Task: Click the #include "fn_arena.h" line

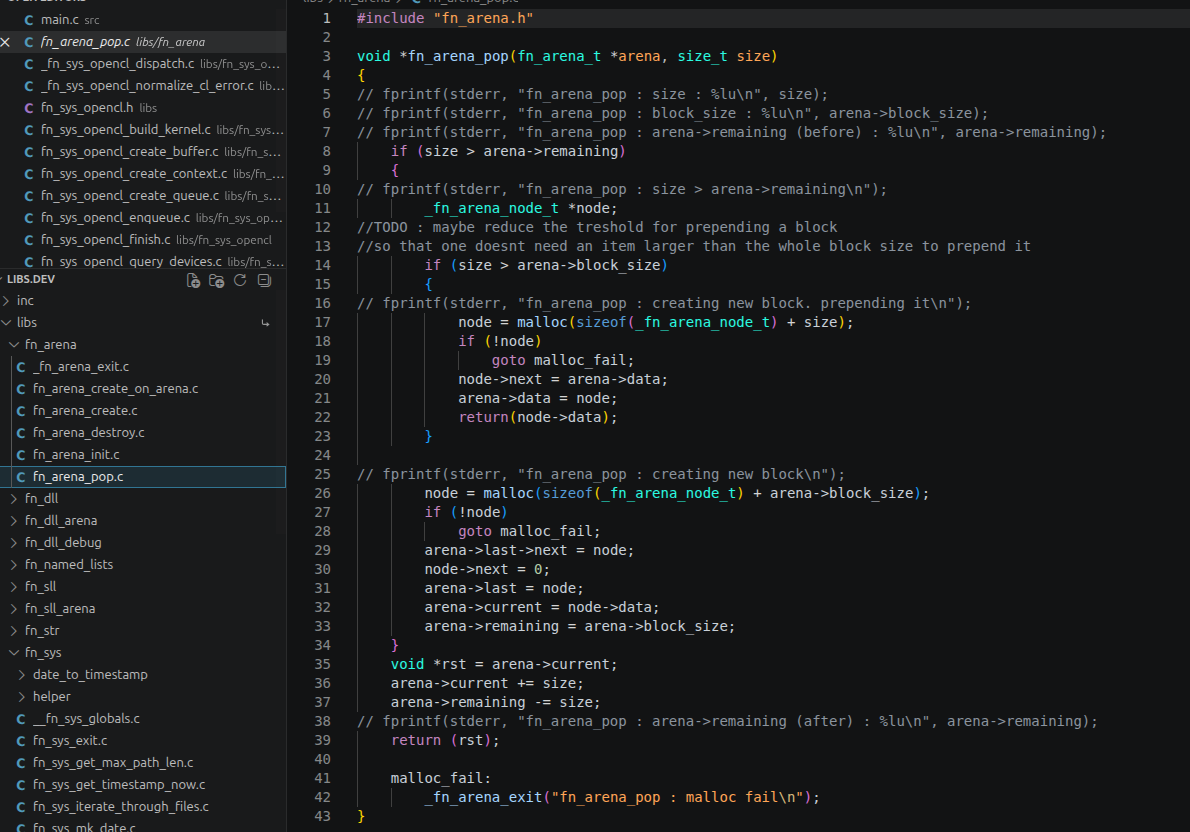Action: 445,18
